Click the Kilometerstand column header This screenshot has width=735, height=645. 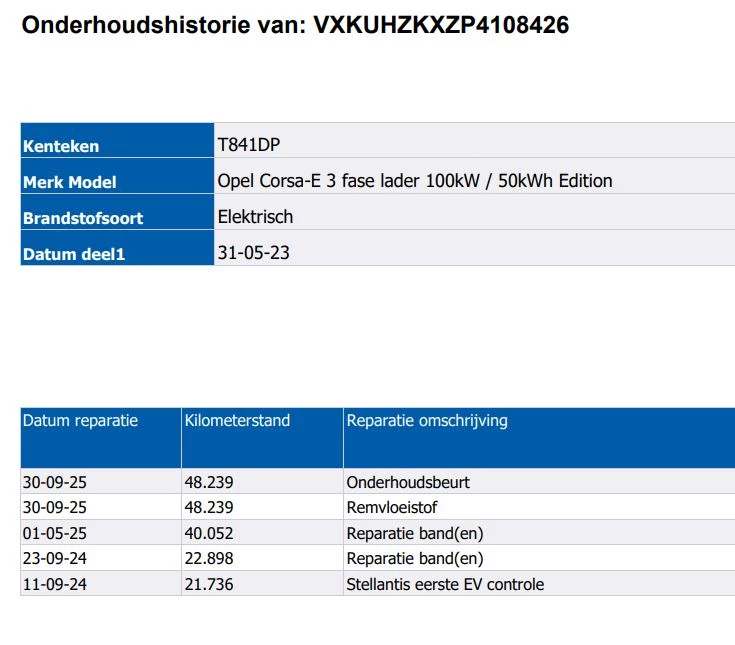tap(262, 438)
